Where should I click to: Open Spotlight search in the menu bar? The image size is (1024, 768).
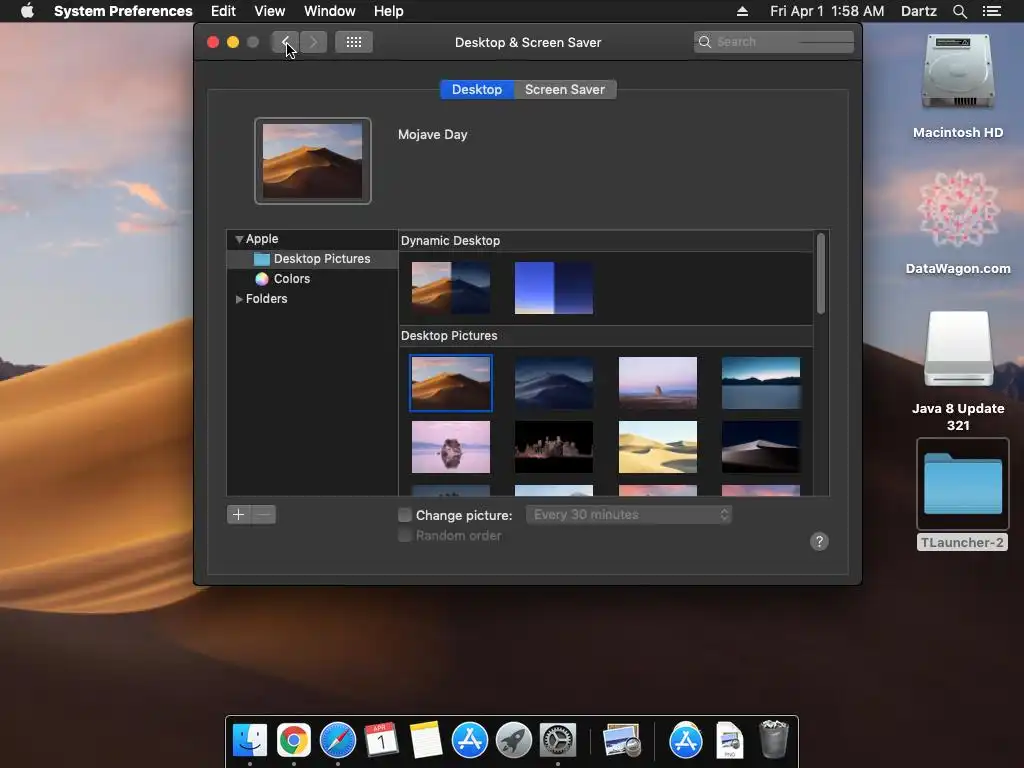[x=959, y=11]
